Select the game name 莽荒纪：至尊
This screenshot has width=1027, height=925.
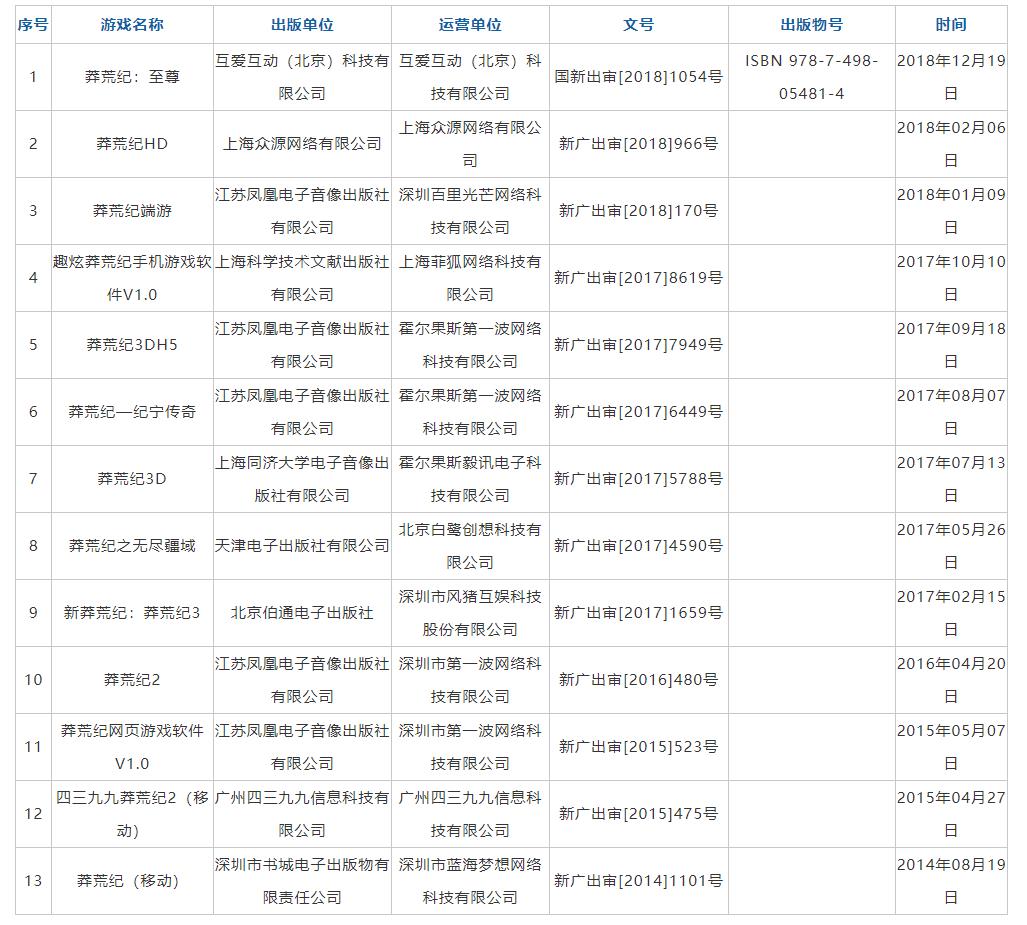click(132, 77)
